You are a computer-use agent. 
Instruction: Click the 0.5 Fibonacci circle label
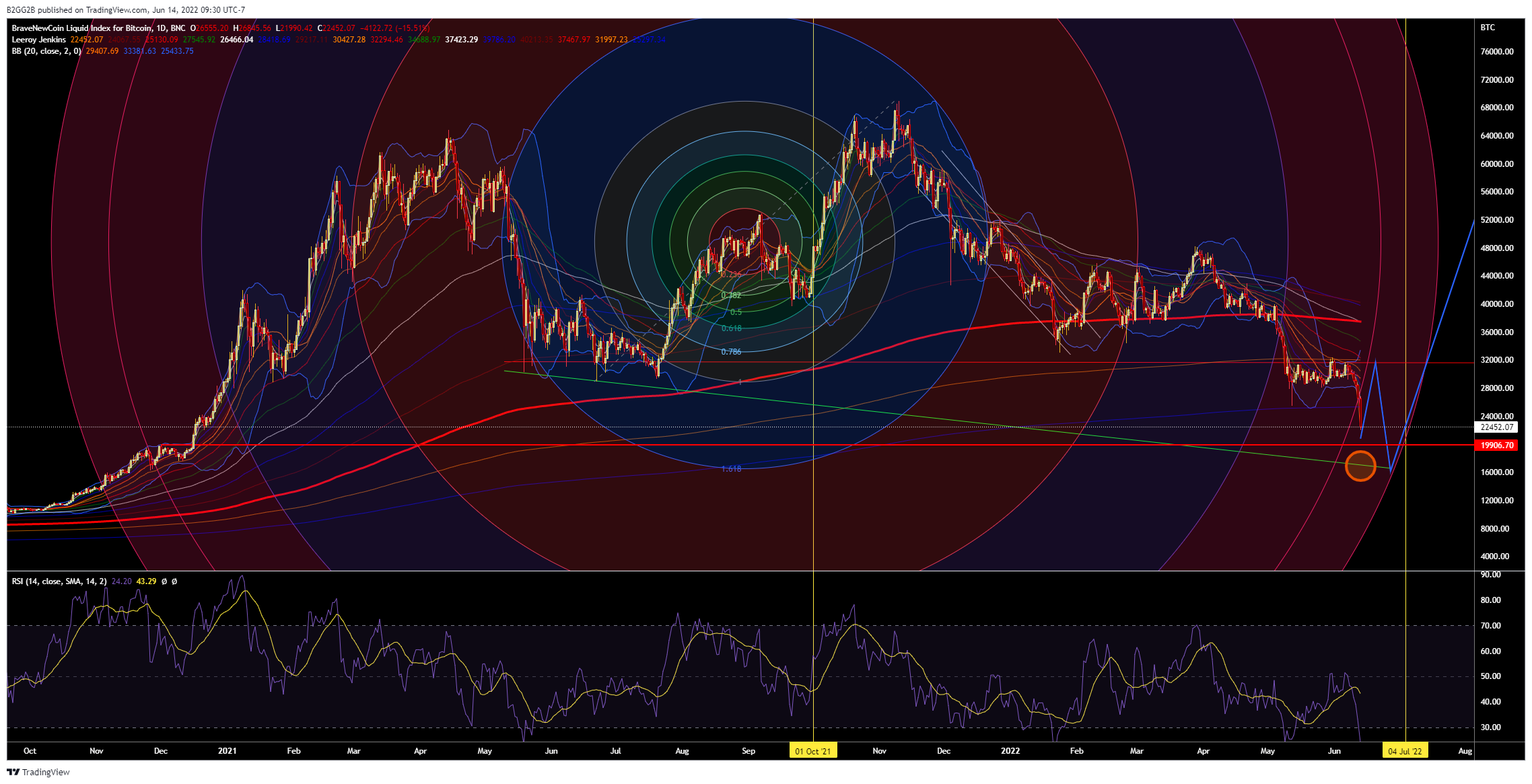tap(736, 312)
